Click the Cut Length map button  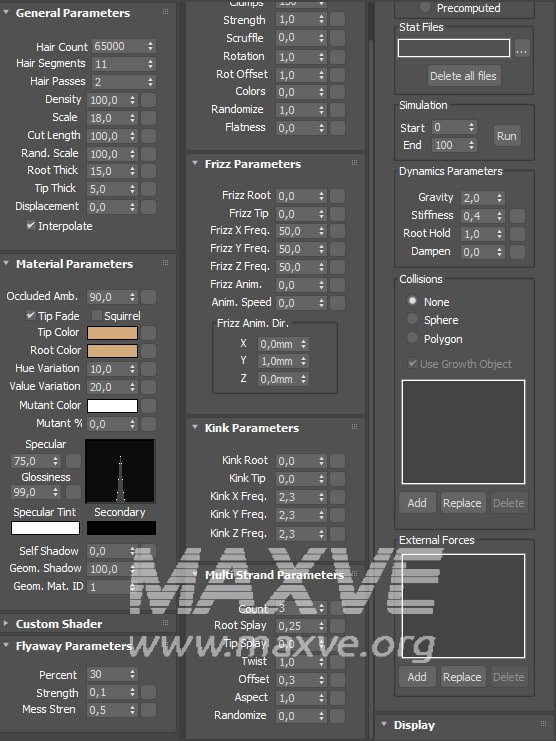148,136
